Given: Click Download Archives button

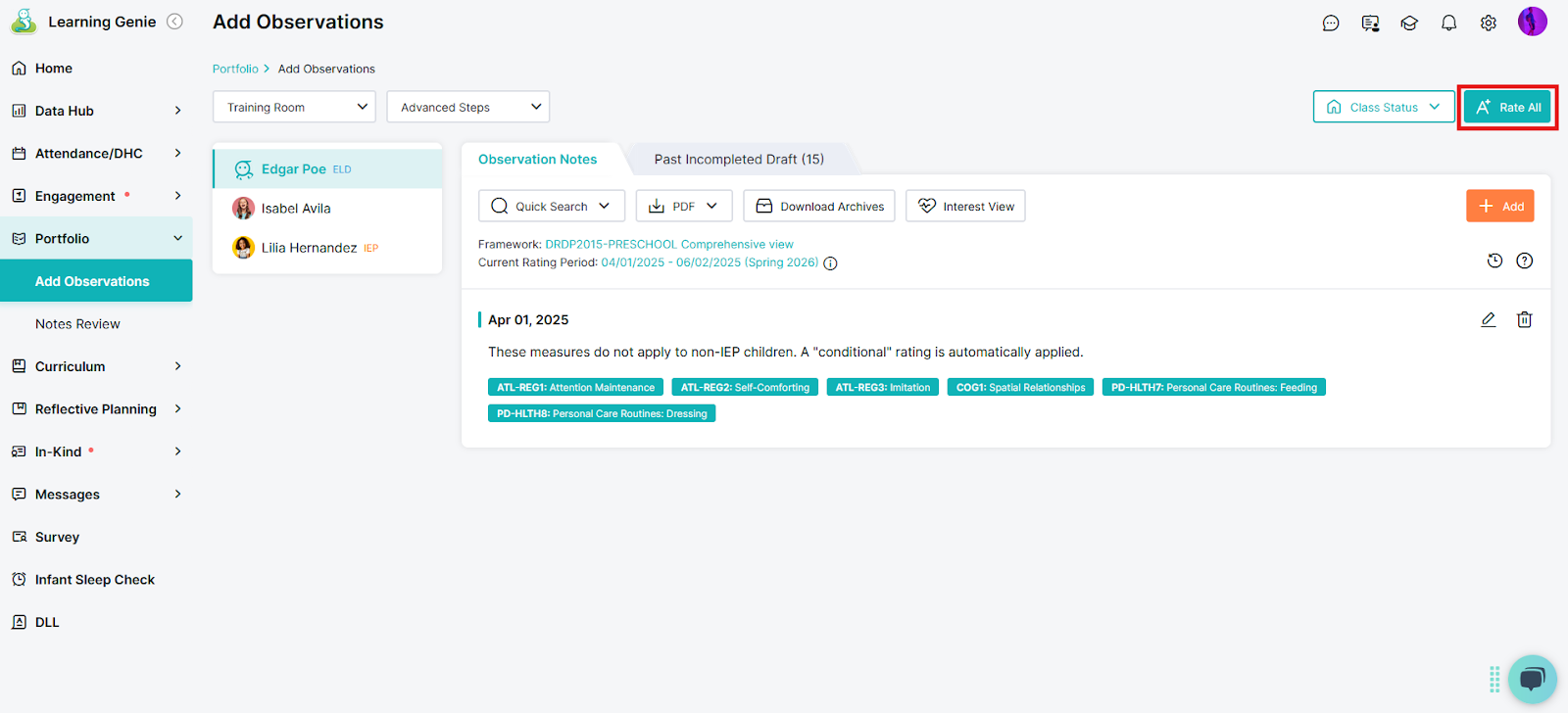Looking at the screenshot, I should coord(819,206).
